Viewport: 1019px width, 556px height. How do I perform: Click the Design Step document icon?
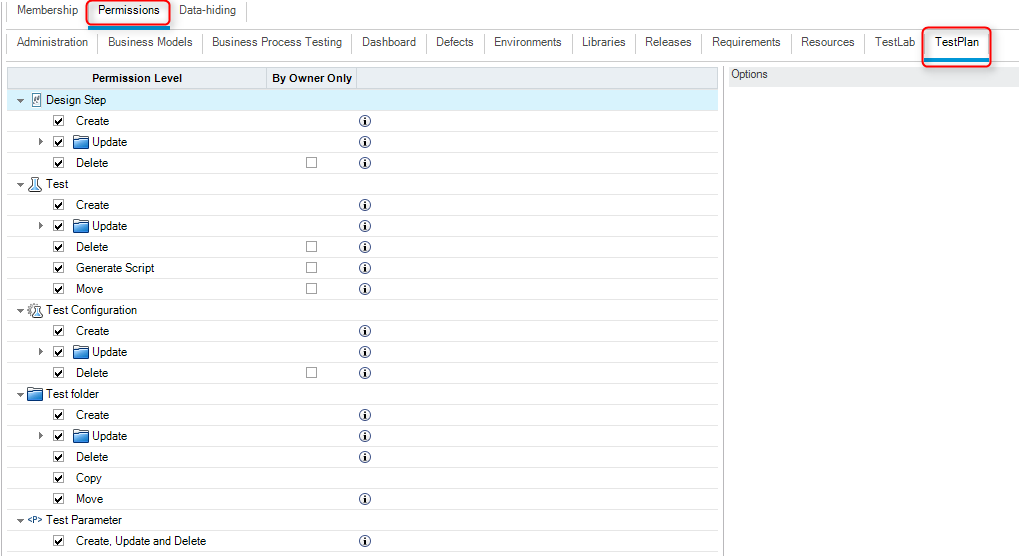[36, 100]
